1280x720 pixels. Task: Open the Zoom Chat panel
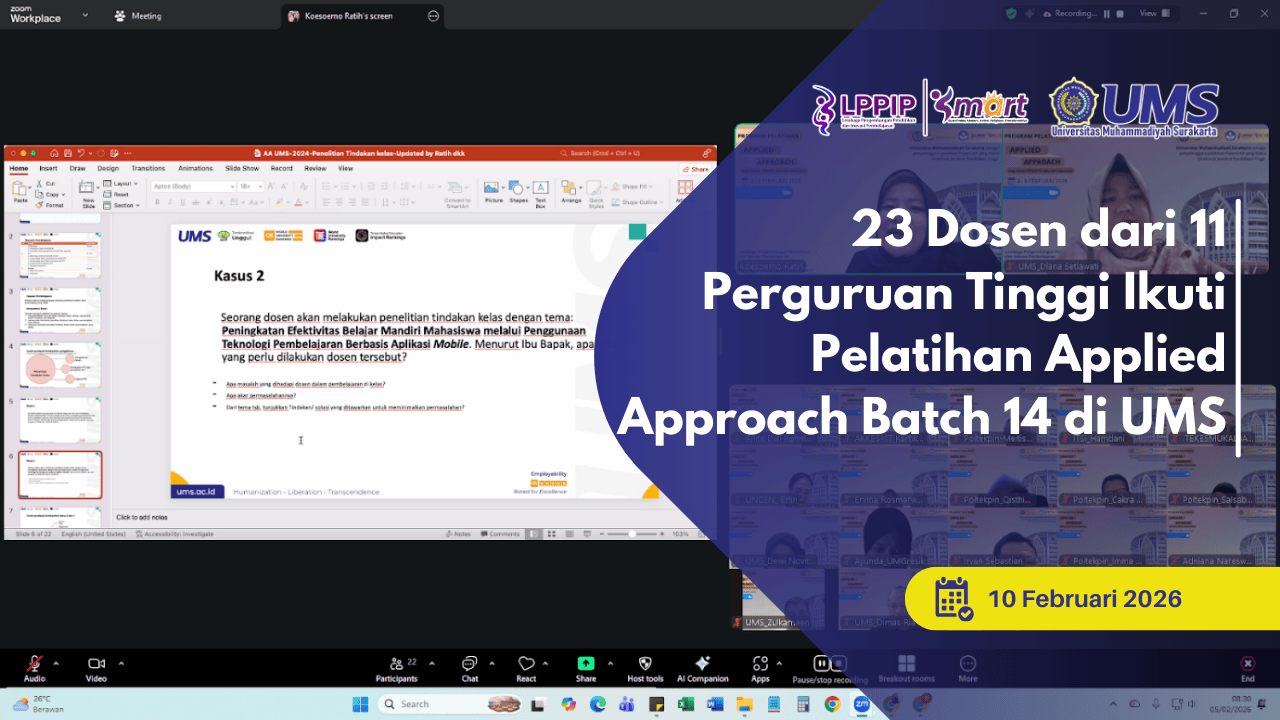point(469,668)
